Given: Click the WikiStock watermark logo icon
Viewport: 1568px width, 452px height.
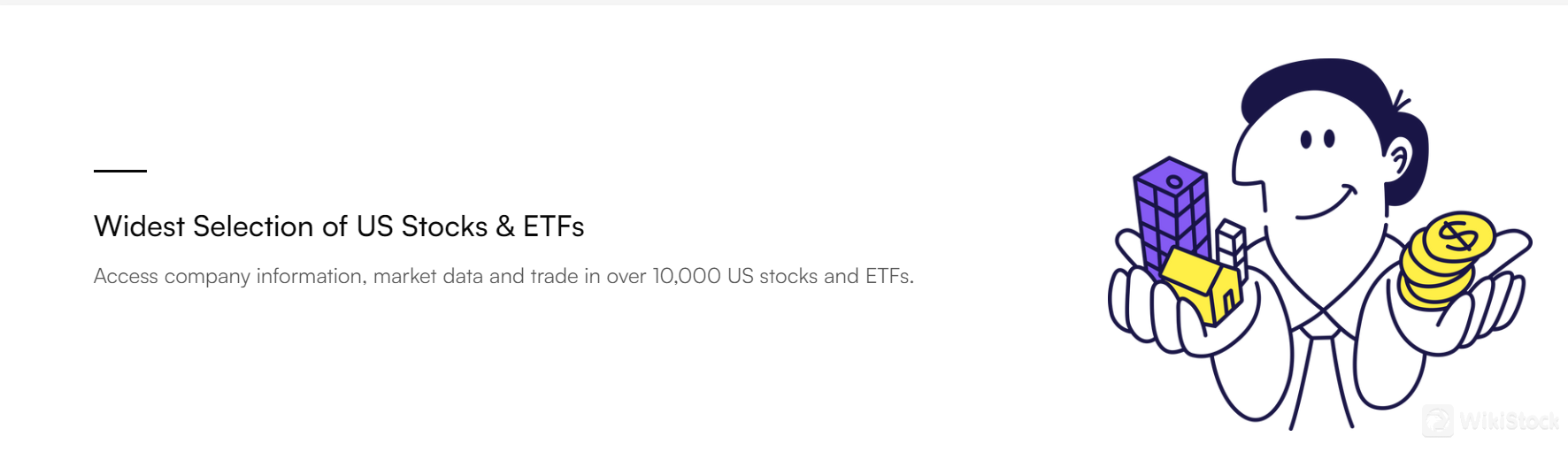Looking at the screenshot, I should click(1437, 421).
